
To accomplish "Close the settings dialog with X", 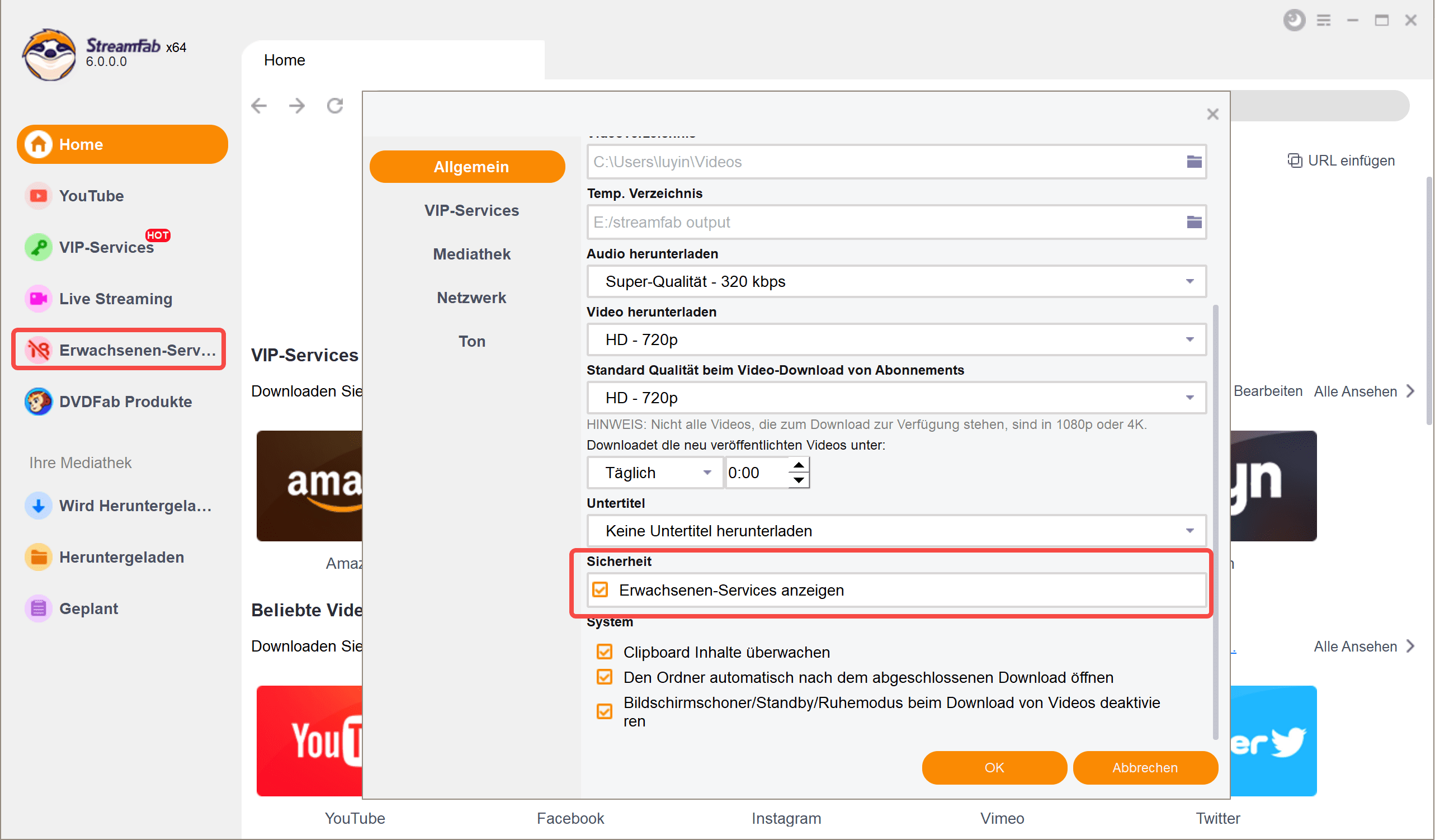I will (x=1212, y=114).
